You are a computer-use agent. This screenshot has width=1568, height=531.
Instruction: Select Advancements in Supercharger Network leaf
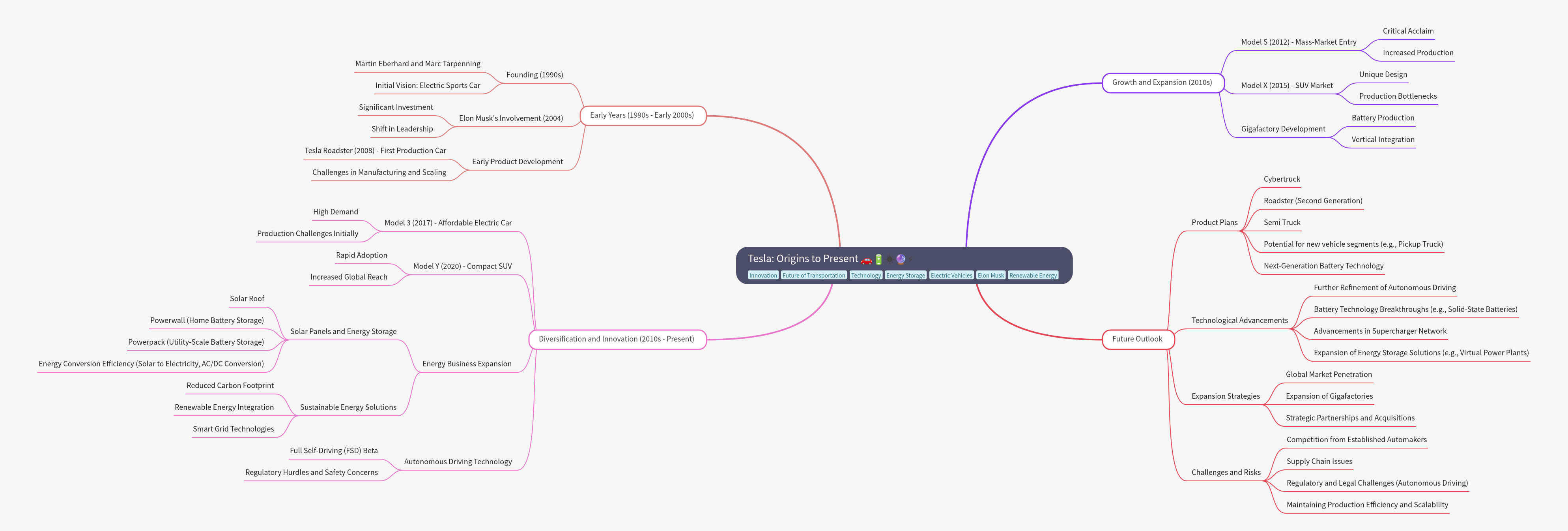1380,331
